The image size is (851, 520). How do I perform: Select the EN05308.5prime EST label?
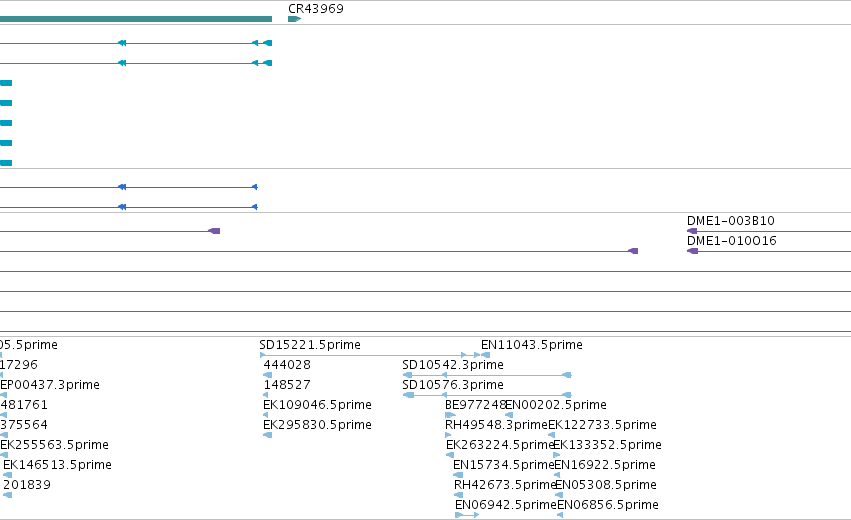(606, 485)
